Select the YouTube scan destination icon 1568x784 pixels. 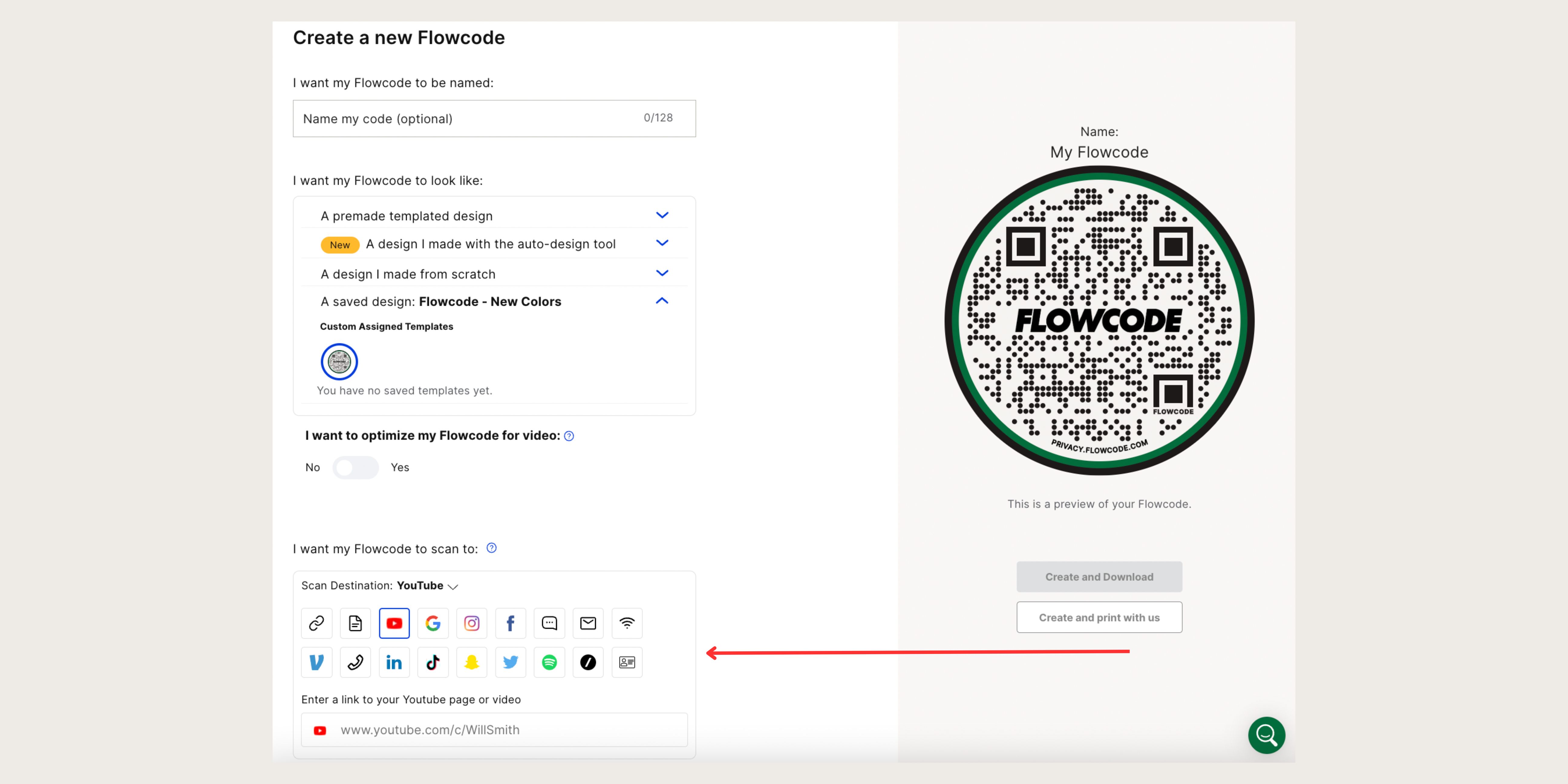click(394, 623)
